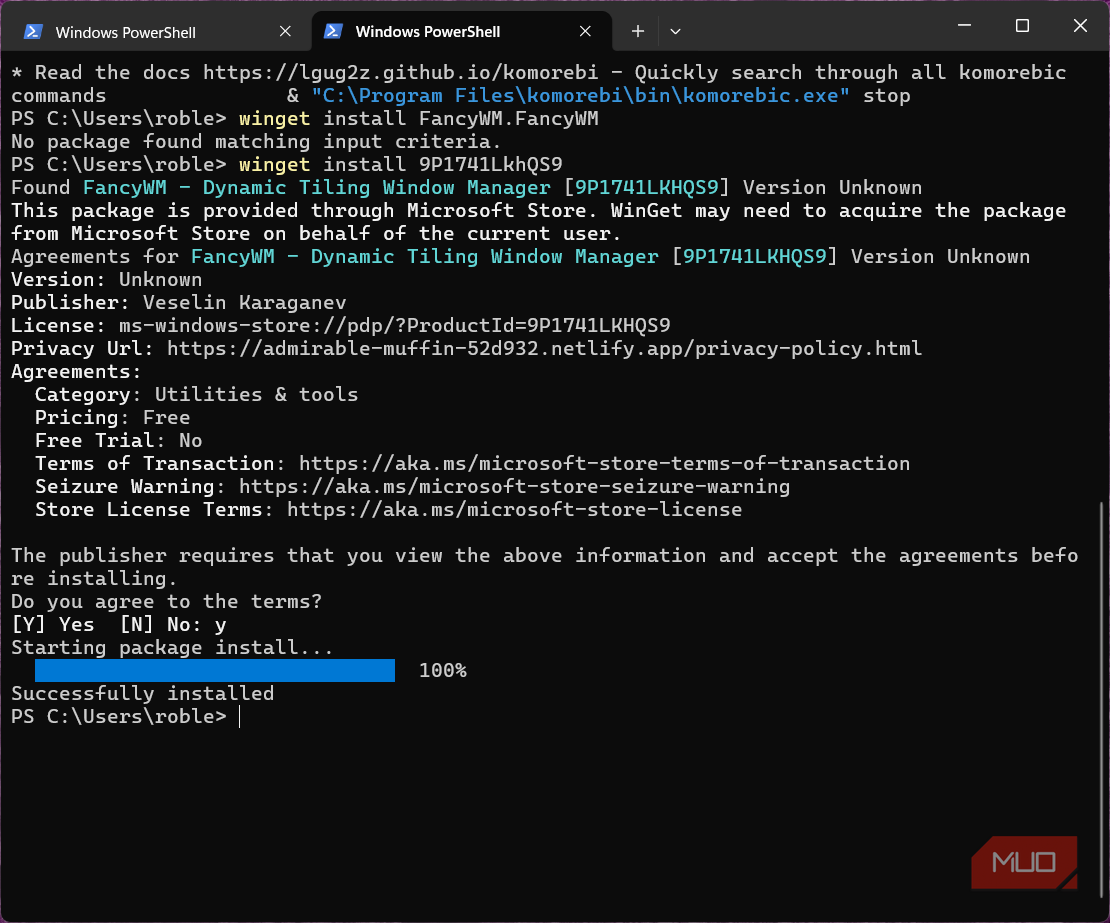Minimize the Windows Terminal window
The height and width of the screenshot is (923, 1110).
pyautogui.click(x=964, y=26)
